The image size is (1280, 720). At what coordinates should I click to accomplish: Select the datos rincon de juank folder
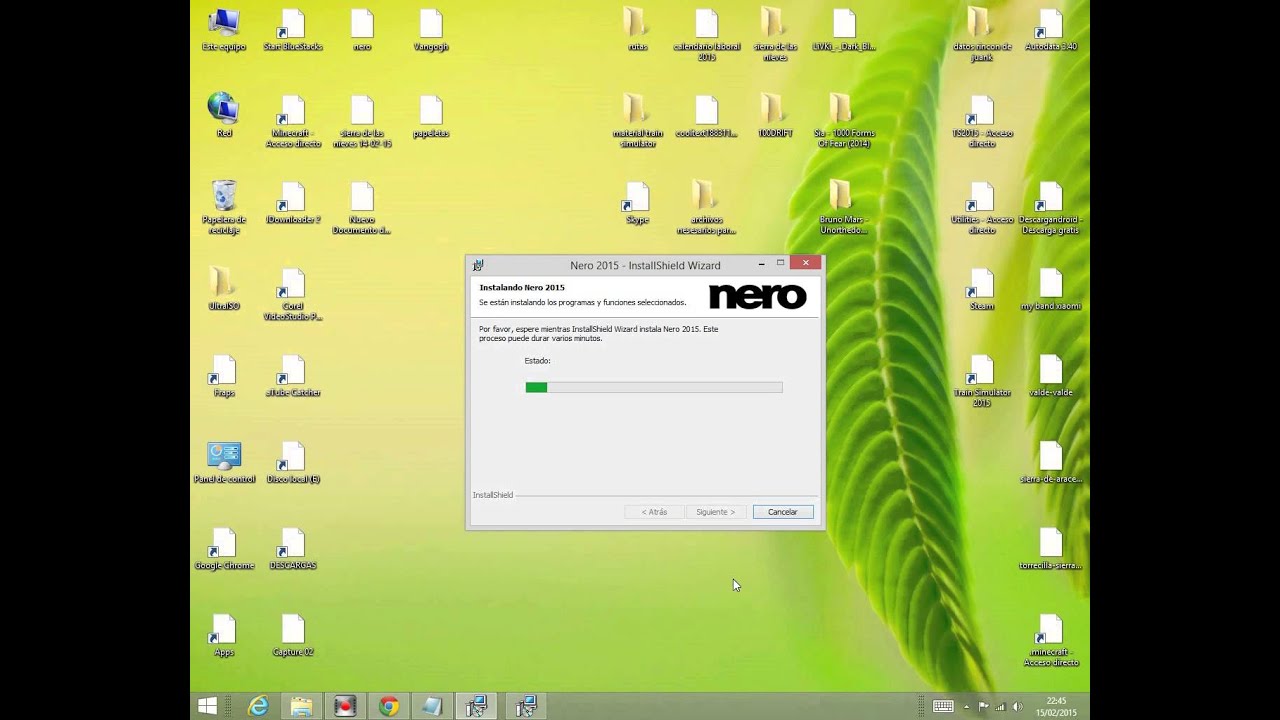pyautogui.click(x=982, y=36)
